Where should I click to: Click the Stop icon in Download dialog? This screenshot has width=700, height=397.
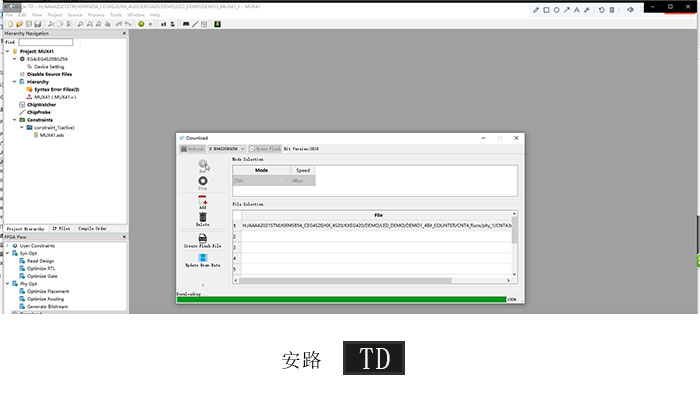pyautogui.click(x=203, y=181)
